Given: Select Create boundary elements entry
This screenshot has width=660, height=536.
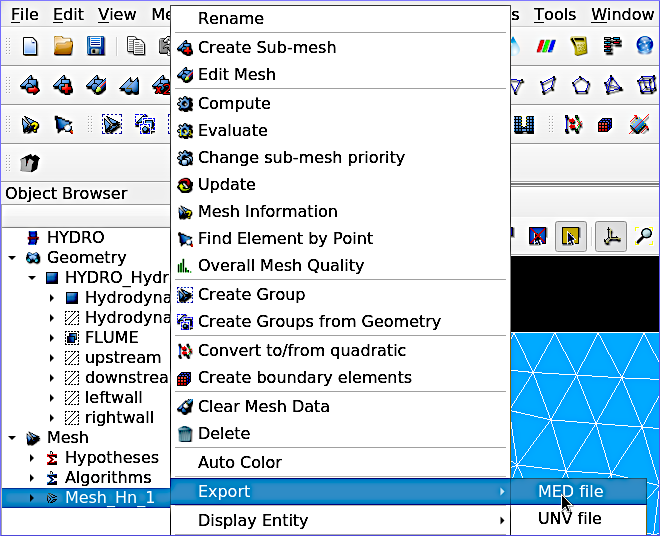Looking at the screenshot, I should click(341, 377).
